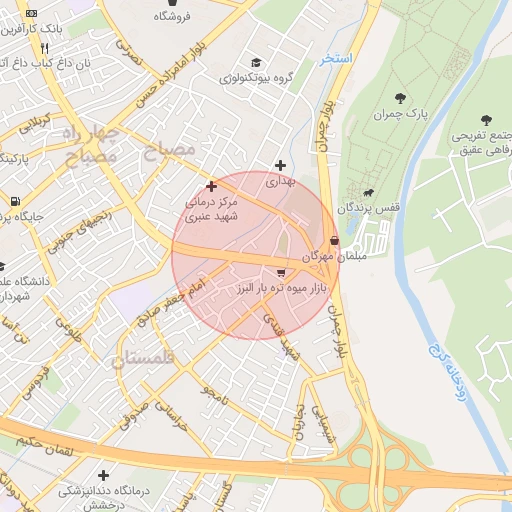Click the graduation cap icon for گروه بیوتکنولوژی
Viewport: 512px width, 512px height.
[x=256, y=62]
